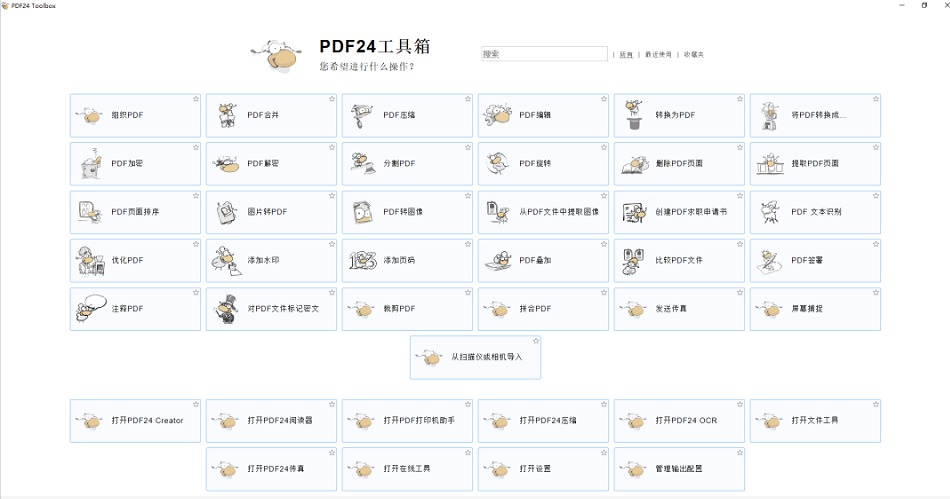Screen dimensions: 950x499
Task: Open the 分割PDF split tool
Action: 407,164
